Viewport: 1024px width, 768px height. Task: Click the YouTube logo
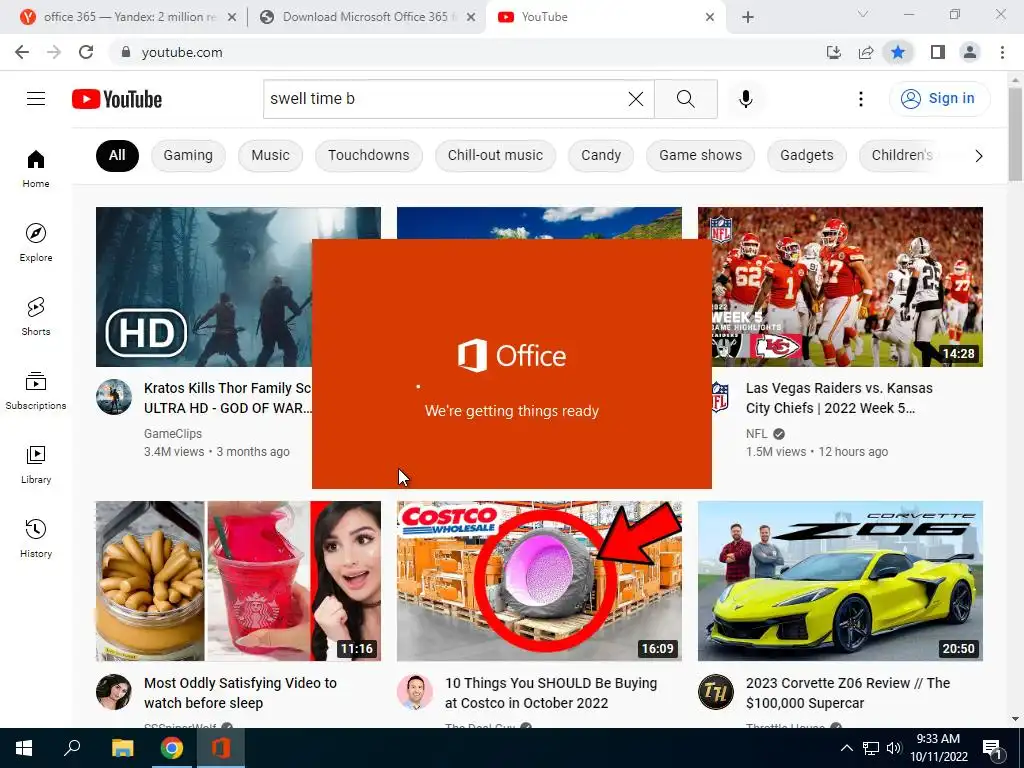point(117,99)
